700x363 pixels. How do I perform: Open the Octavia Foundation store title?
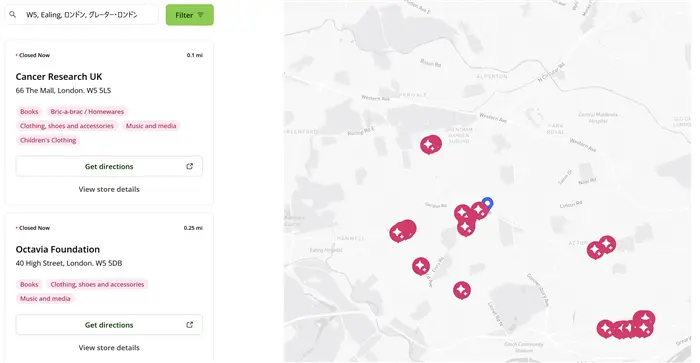58,249
